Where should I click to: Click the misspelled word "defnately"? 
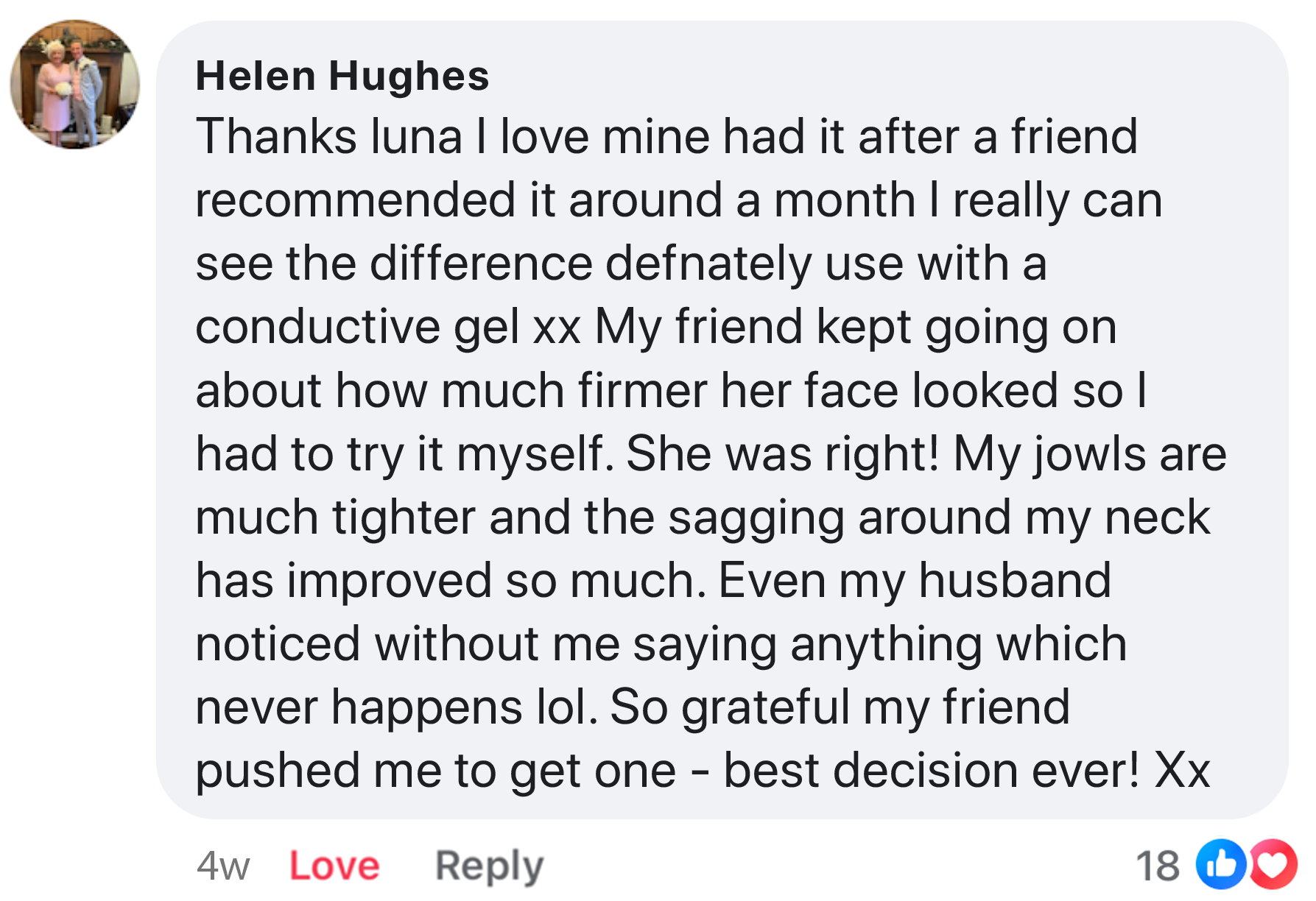pos(708,264)
